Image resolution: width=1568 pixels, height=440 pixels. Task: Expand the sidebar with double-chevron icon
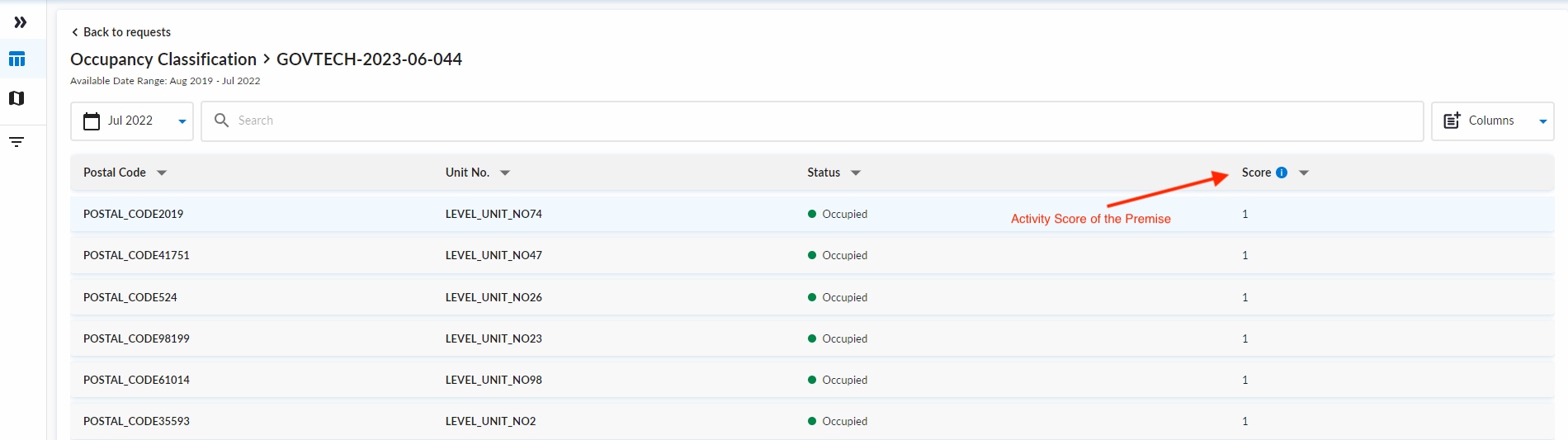21,22
